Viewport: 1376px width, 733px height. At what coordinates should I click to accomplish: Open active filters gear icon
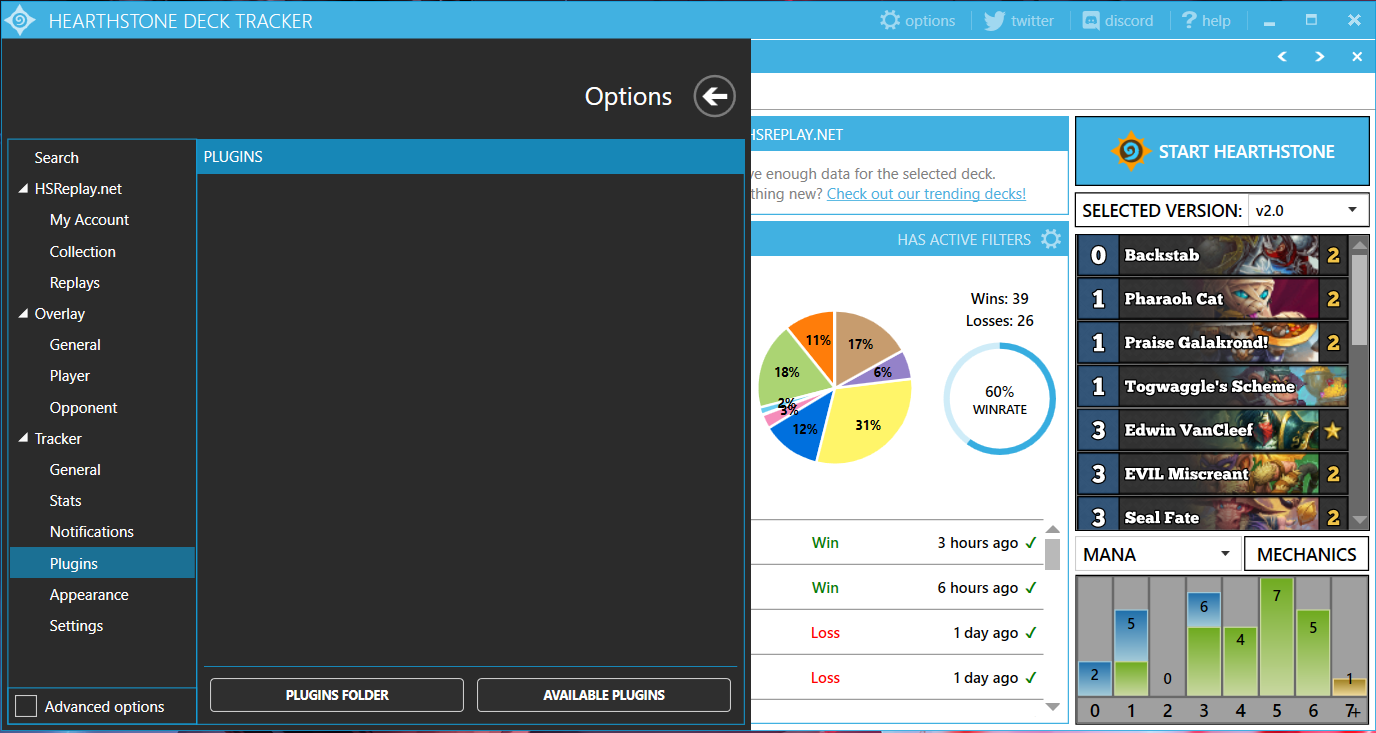coord(1050,239)
